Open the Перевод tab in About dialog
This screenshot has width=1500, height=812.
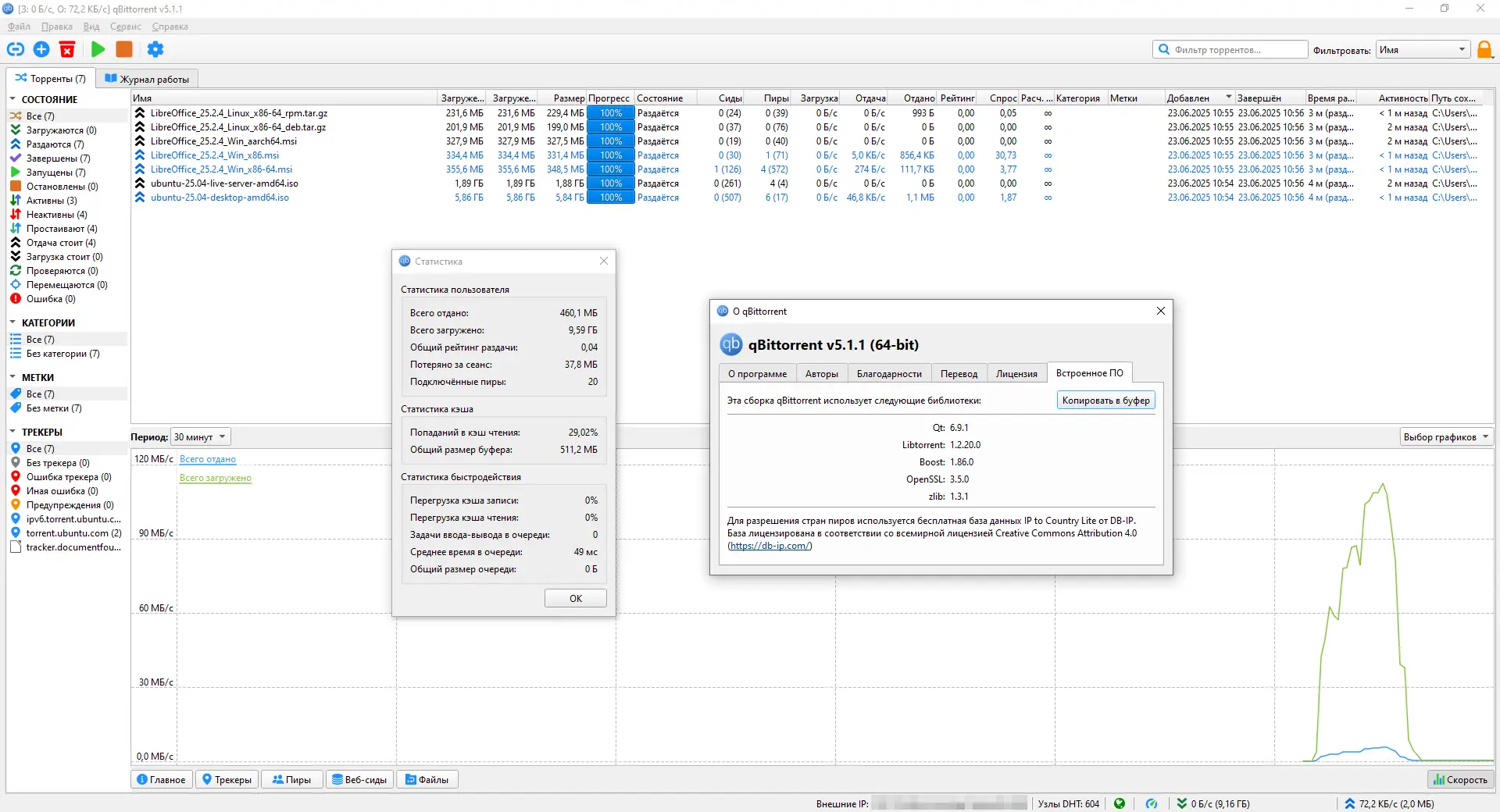pos(959,374)
